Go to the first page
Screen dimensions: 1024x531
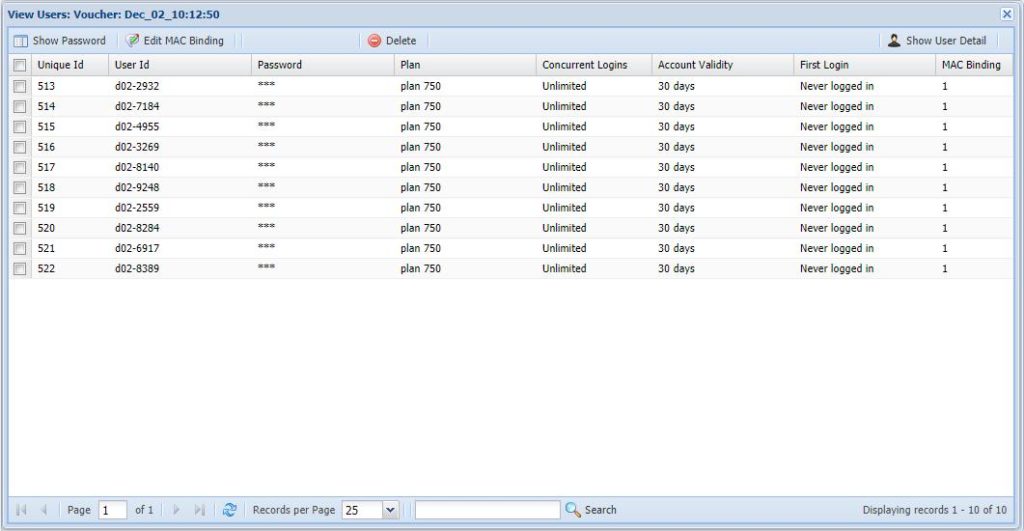point(21,510)
